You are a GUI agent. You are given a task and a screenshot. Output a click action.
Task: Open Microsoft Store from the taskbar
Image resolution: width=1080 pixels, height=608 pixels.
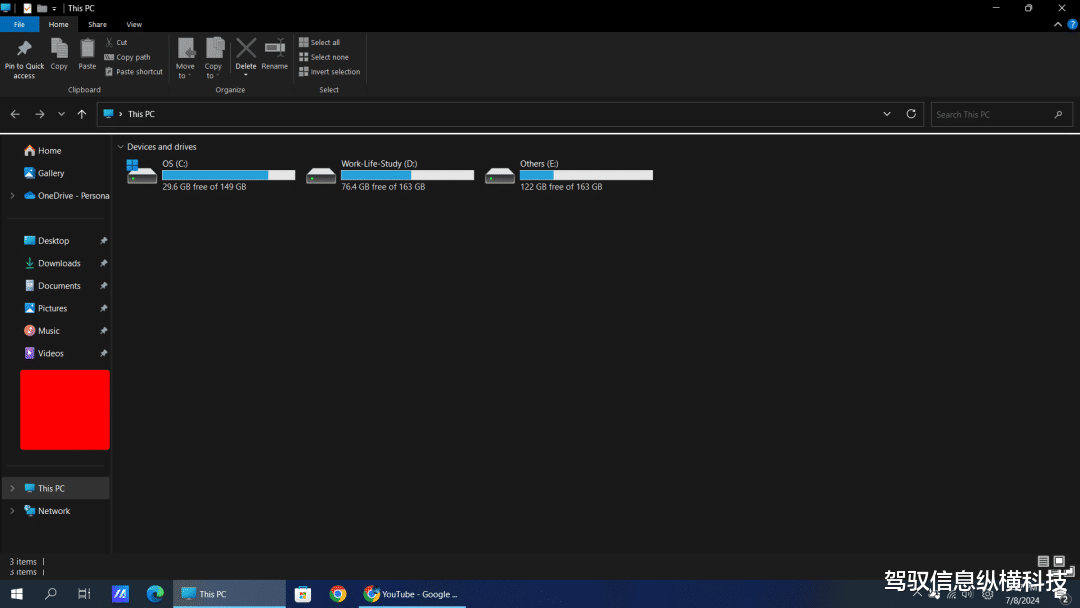pos(302,594)
